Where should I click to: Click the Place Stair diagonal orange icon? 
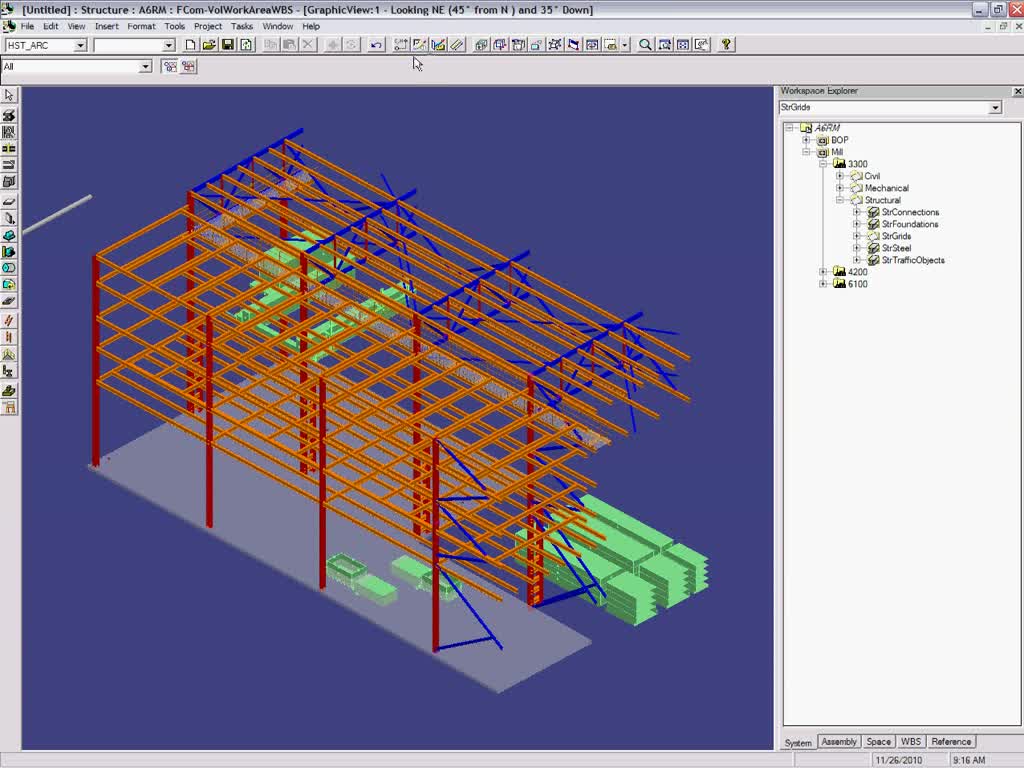[9, 320]
